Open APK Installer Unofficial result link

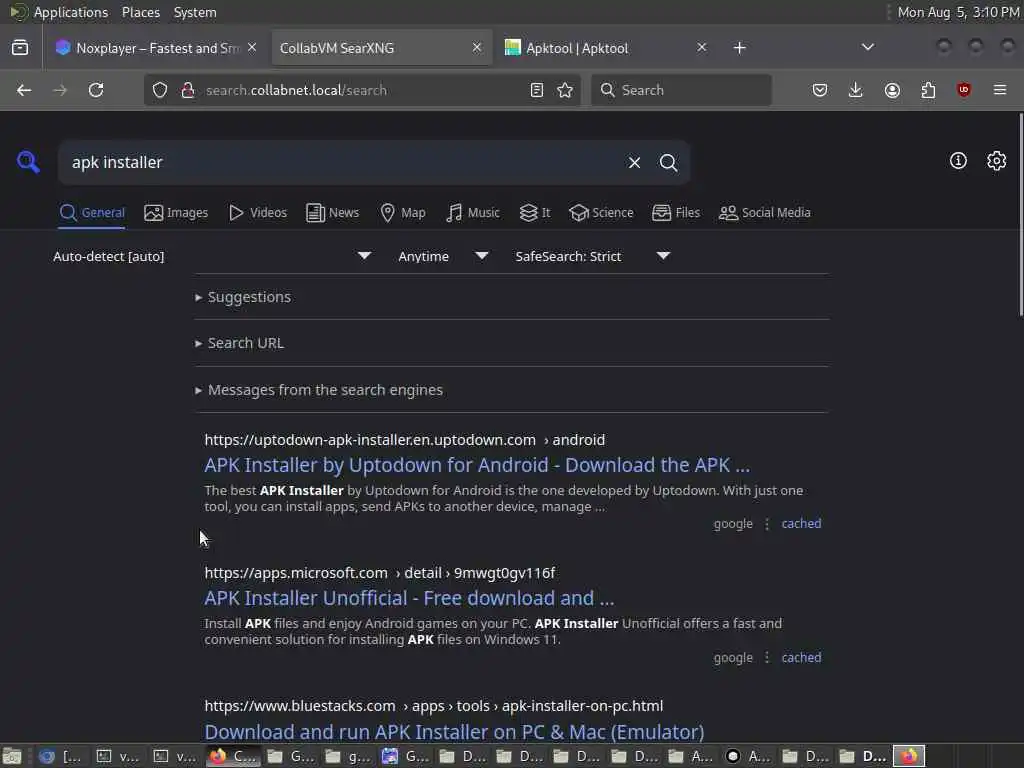409,598
